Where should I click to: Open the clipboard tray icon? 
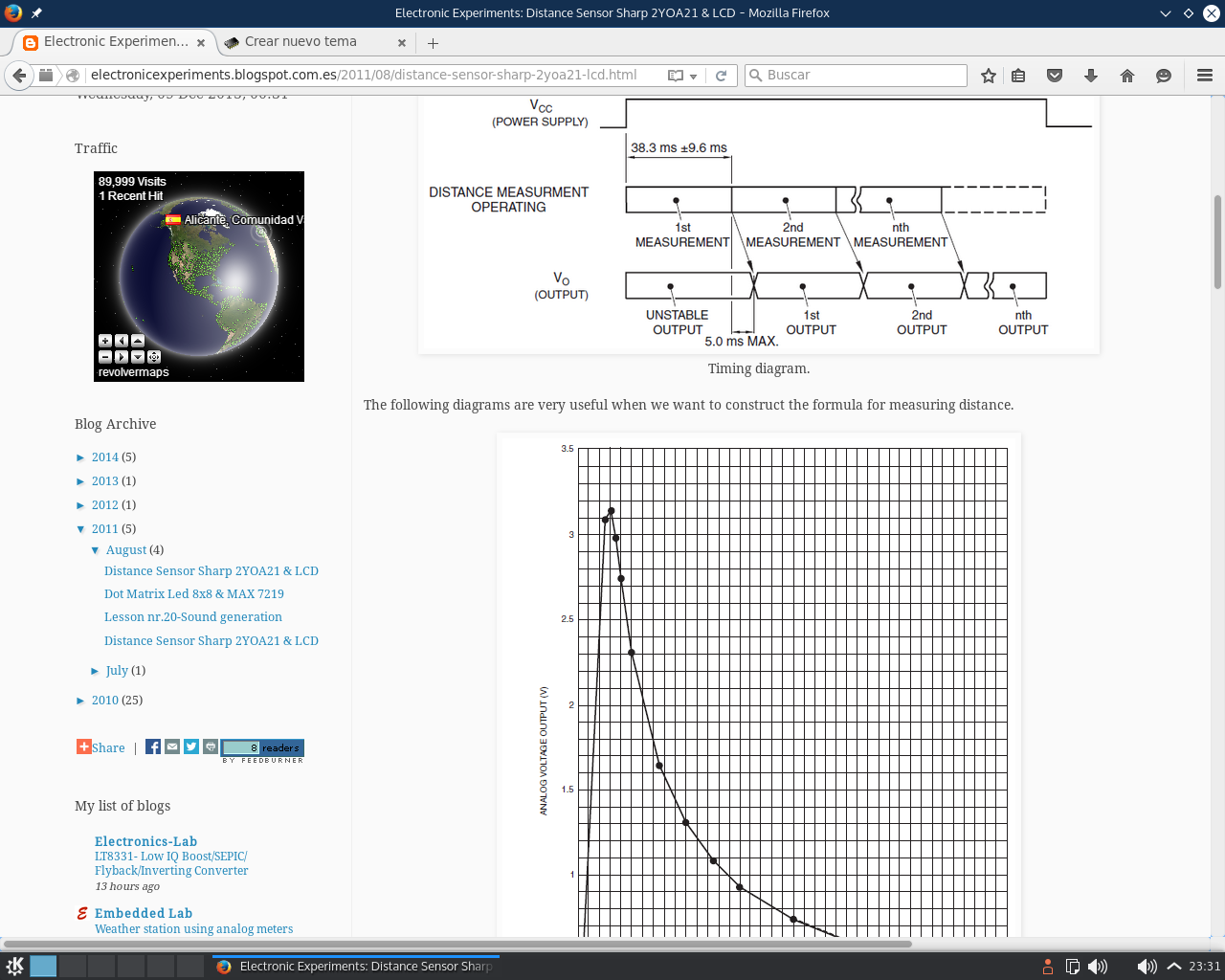(x=1073, y=967)
